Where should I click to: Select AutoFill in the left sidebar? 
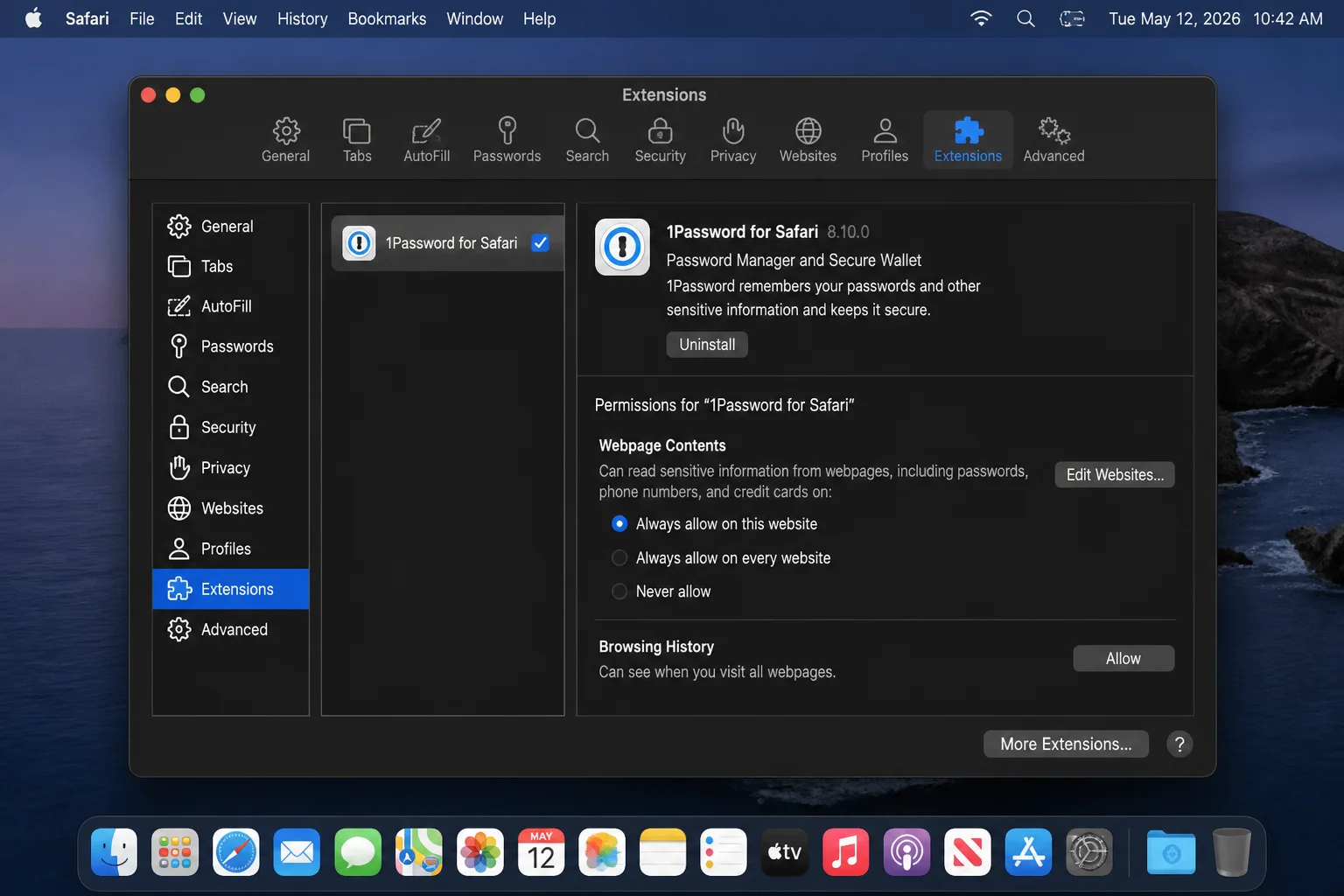tap(231, 306)
